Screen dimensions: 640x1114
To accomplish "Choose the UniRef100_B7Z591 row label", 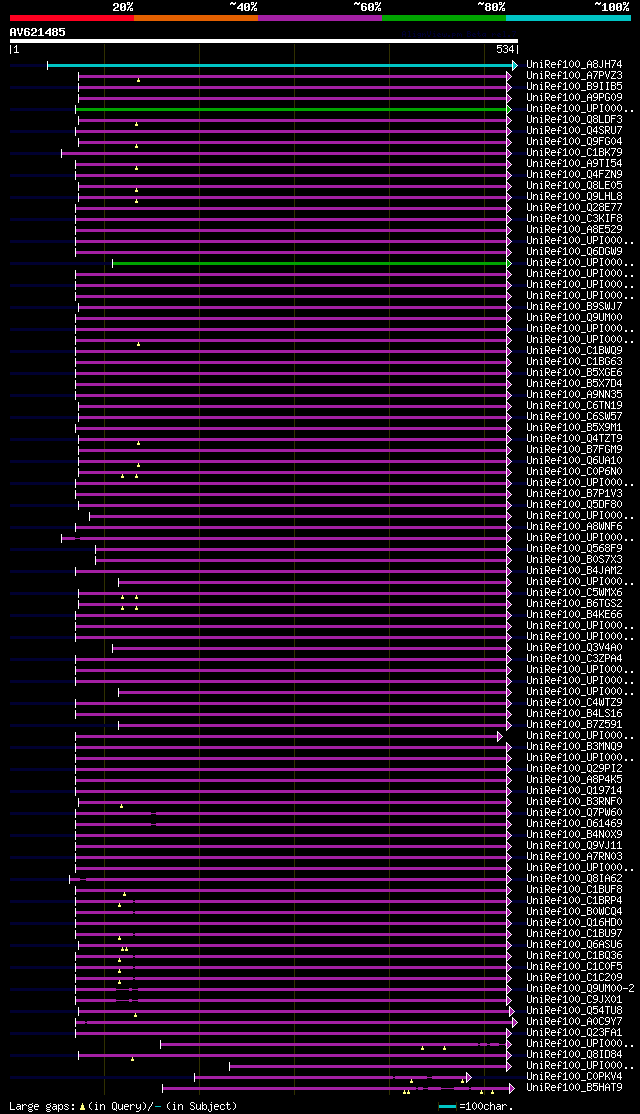I will tap(575, 725).
